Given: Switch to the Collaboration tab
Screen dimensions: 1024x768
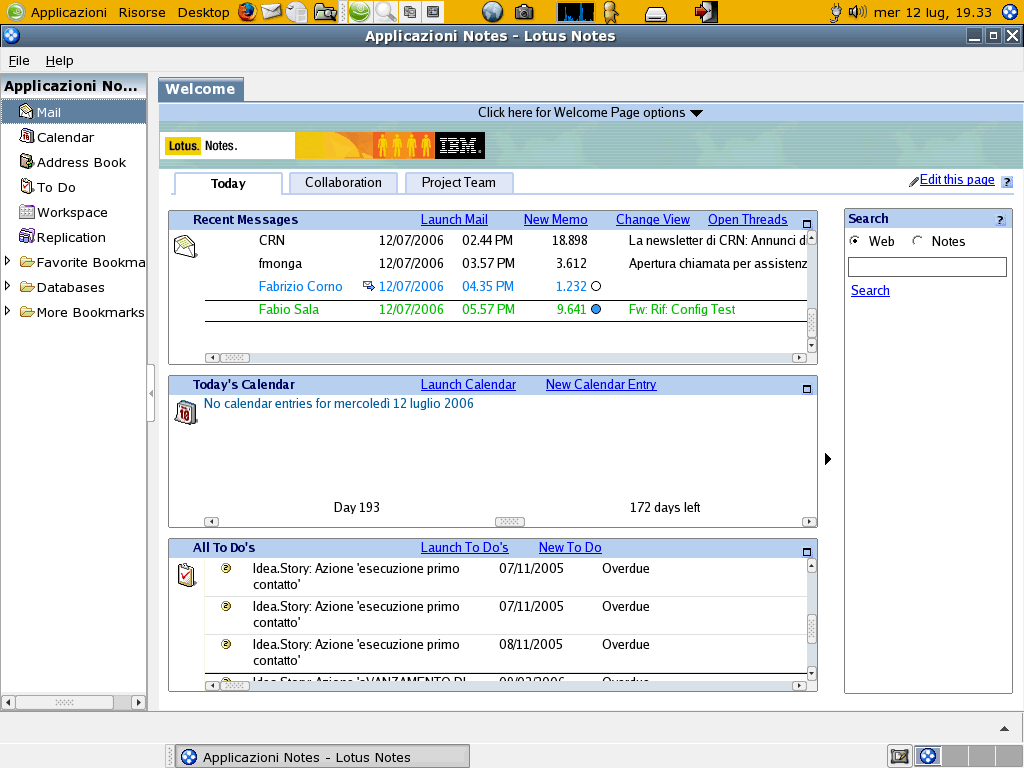Looking at the screenshot, I should tap(343, 183).
